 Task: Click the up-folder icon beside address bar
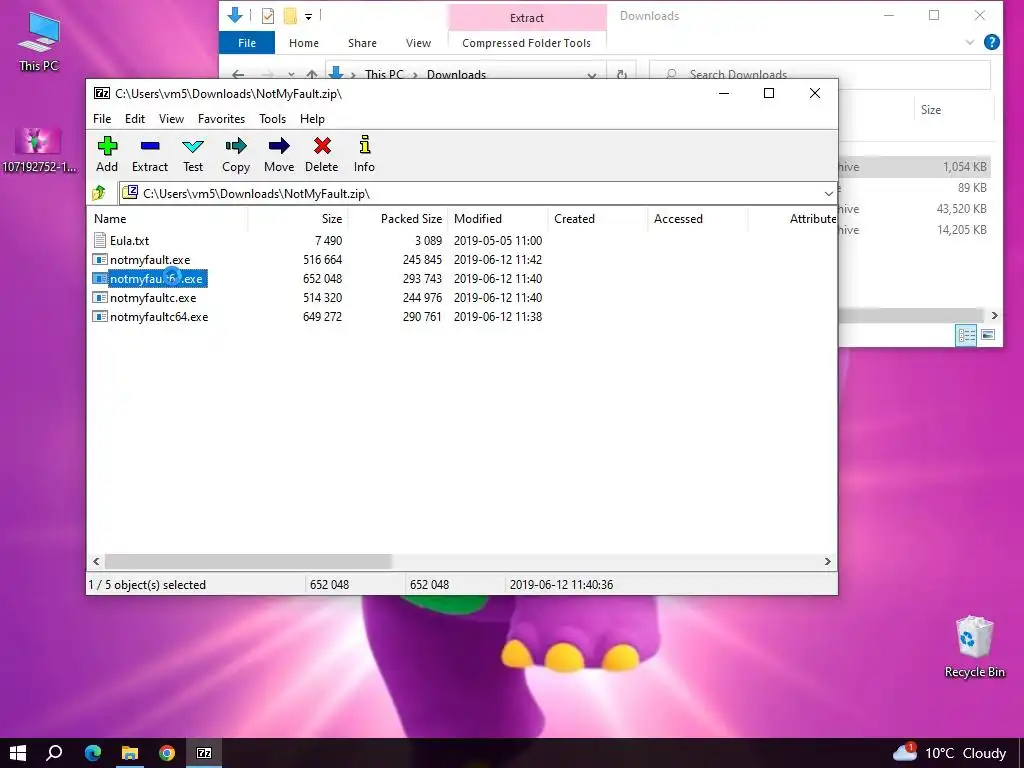click(99, 193)
